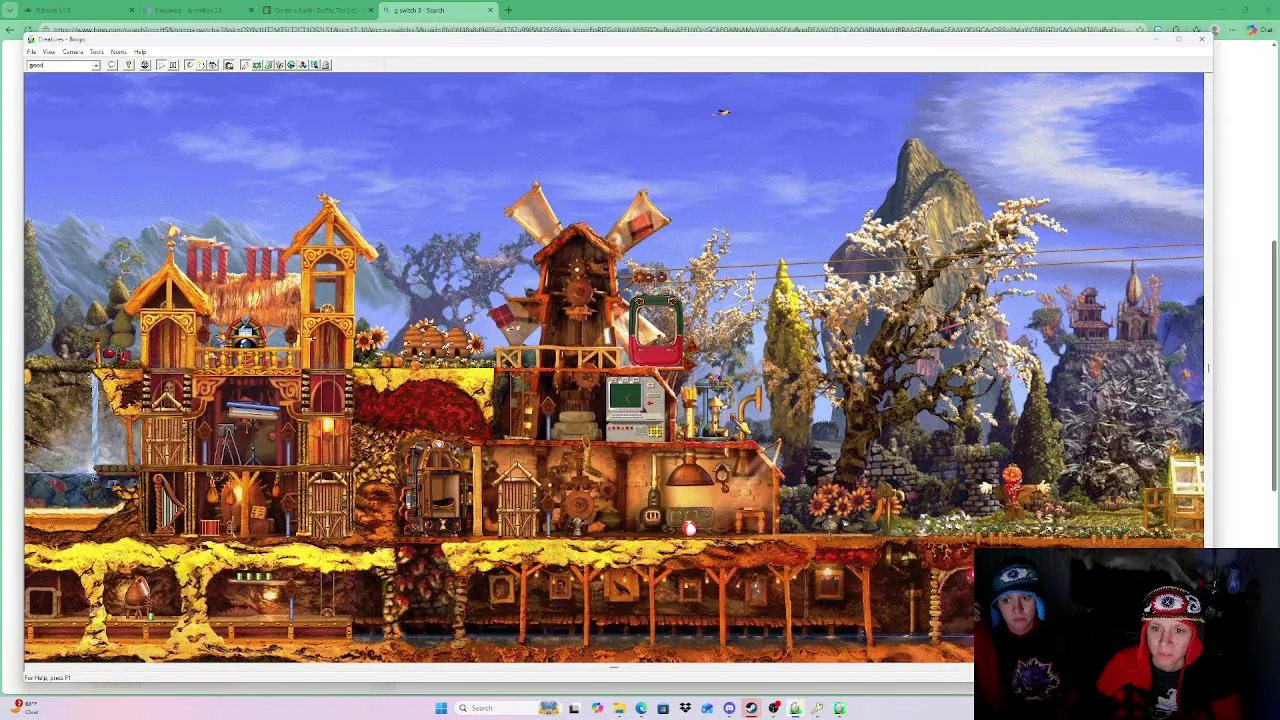The height and width of the screenshot is (720, 1280).
Task: Click the speech bubble toolbar icon
Action: (112, 65)
